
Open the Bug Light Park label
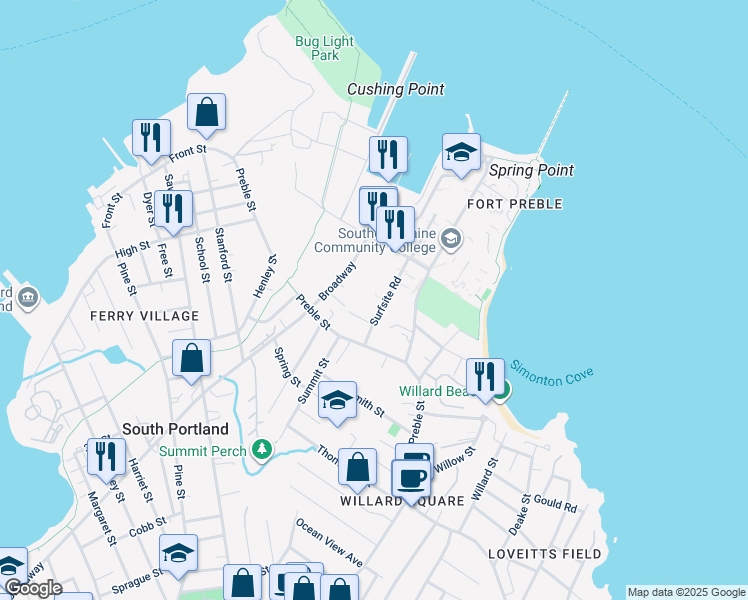pyautogui.click(x=324, y=48)
